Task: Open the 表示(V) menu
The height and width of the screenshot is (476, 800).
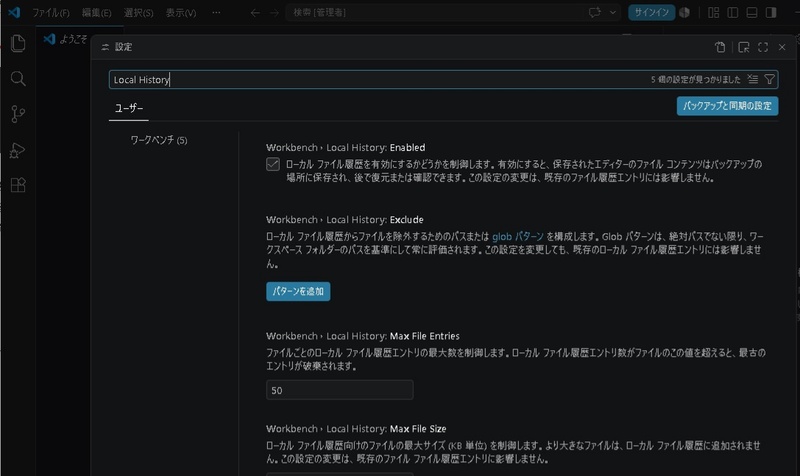Action: coord(181,13)
